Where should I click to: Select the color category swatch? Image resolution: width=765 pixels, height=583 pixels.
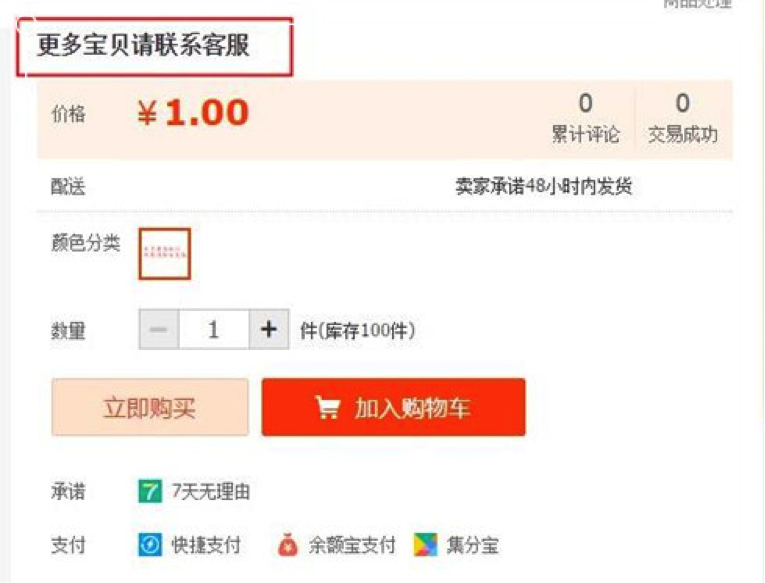point(164,254)
